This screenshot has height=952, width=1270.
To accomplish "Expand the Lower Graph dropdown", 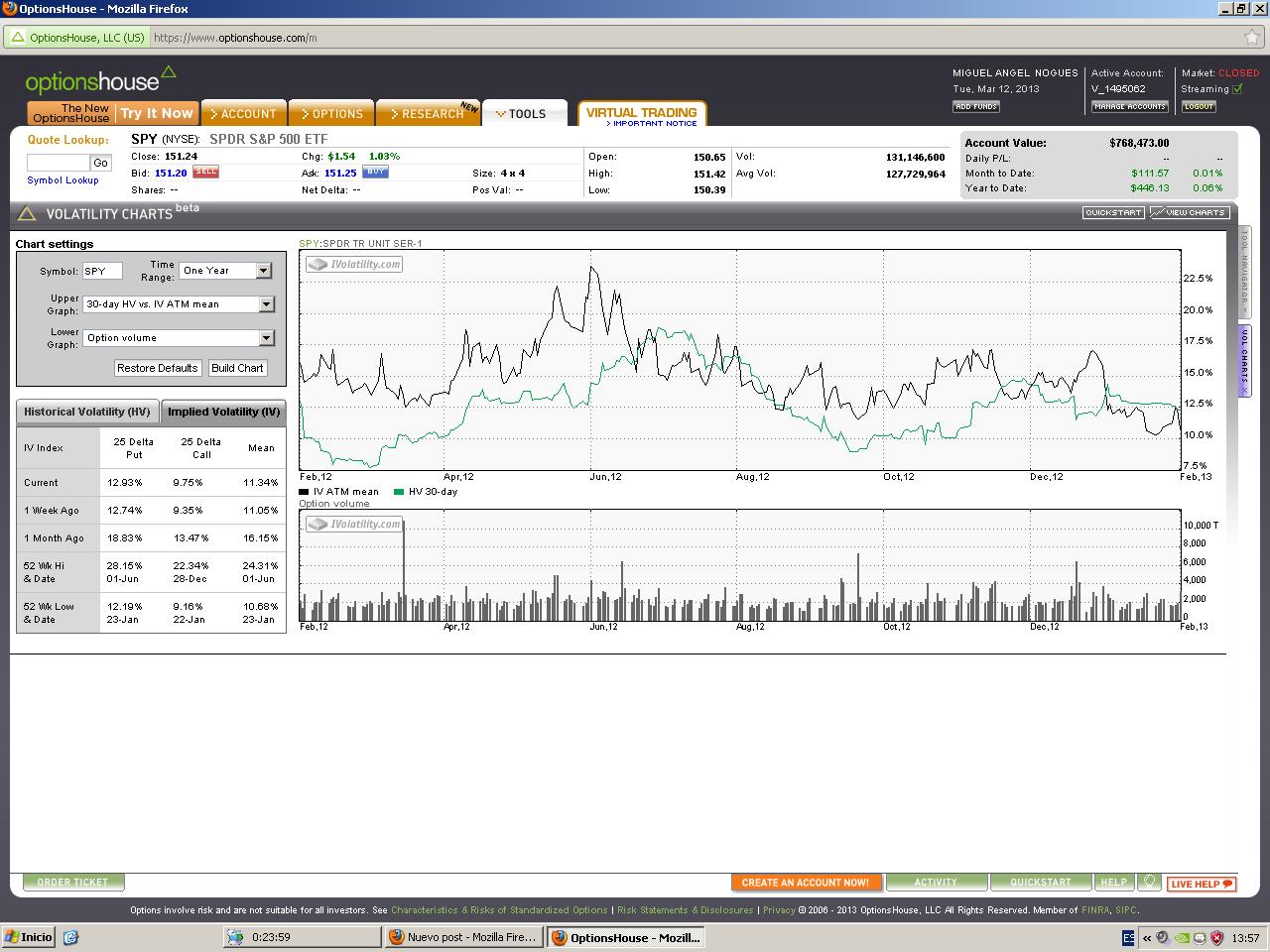I will pos(266,338).
